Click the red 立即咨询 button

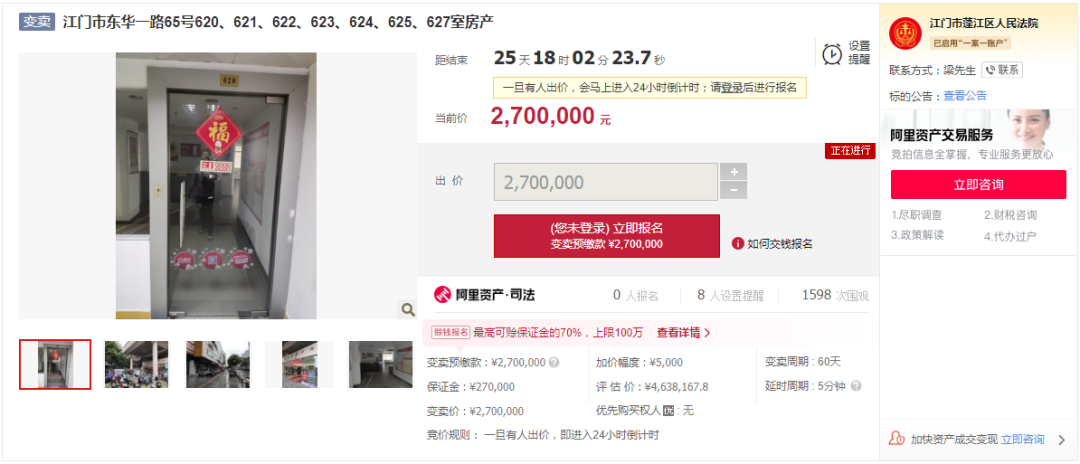coord(978,184)
